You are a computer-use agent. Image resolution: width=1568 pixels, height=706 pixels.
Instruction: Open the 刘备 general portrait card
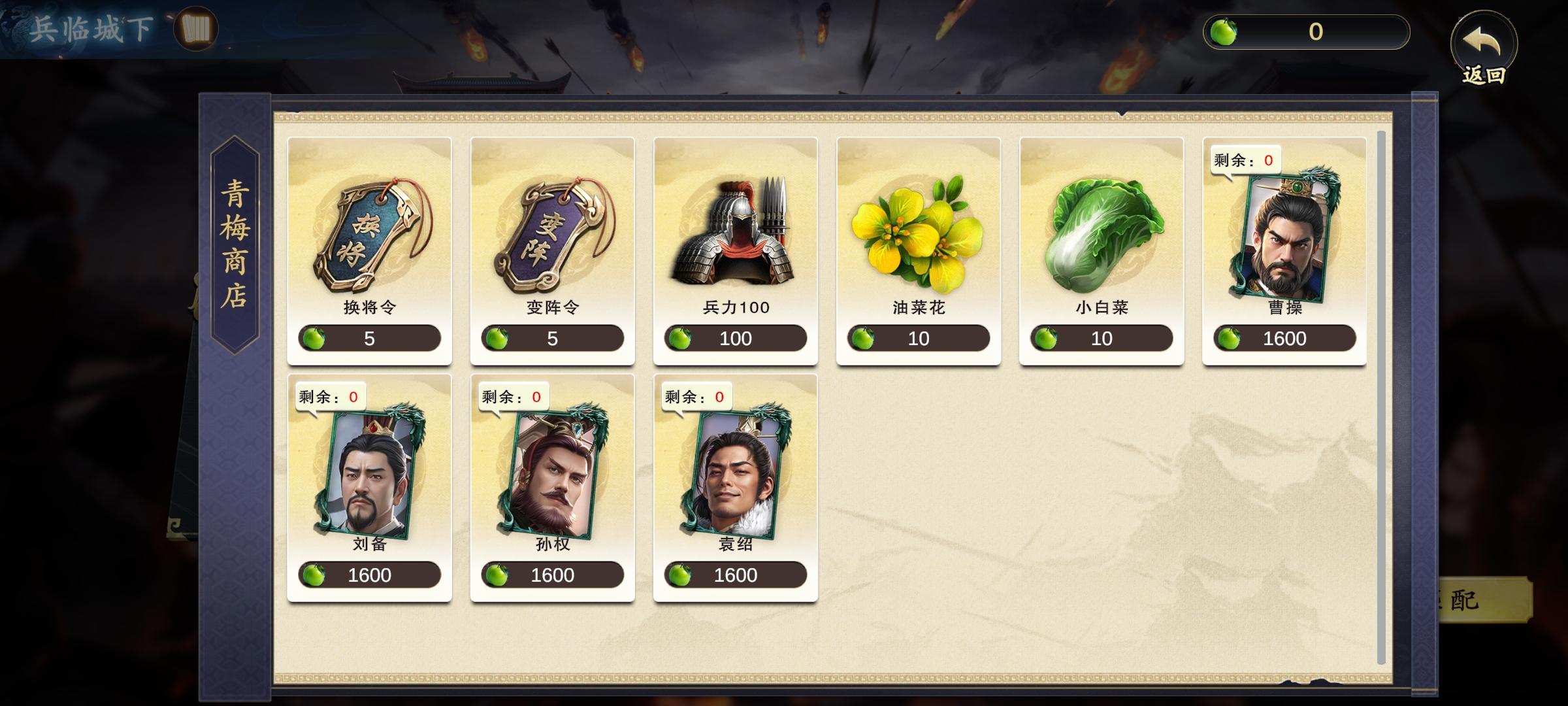370,472
